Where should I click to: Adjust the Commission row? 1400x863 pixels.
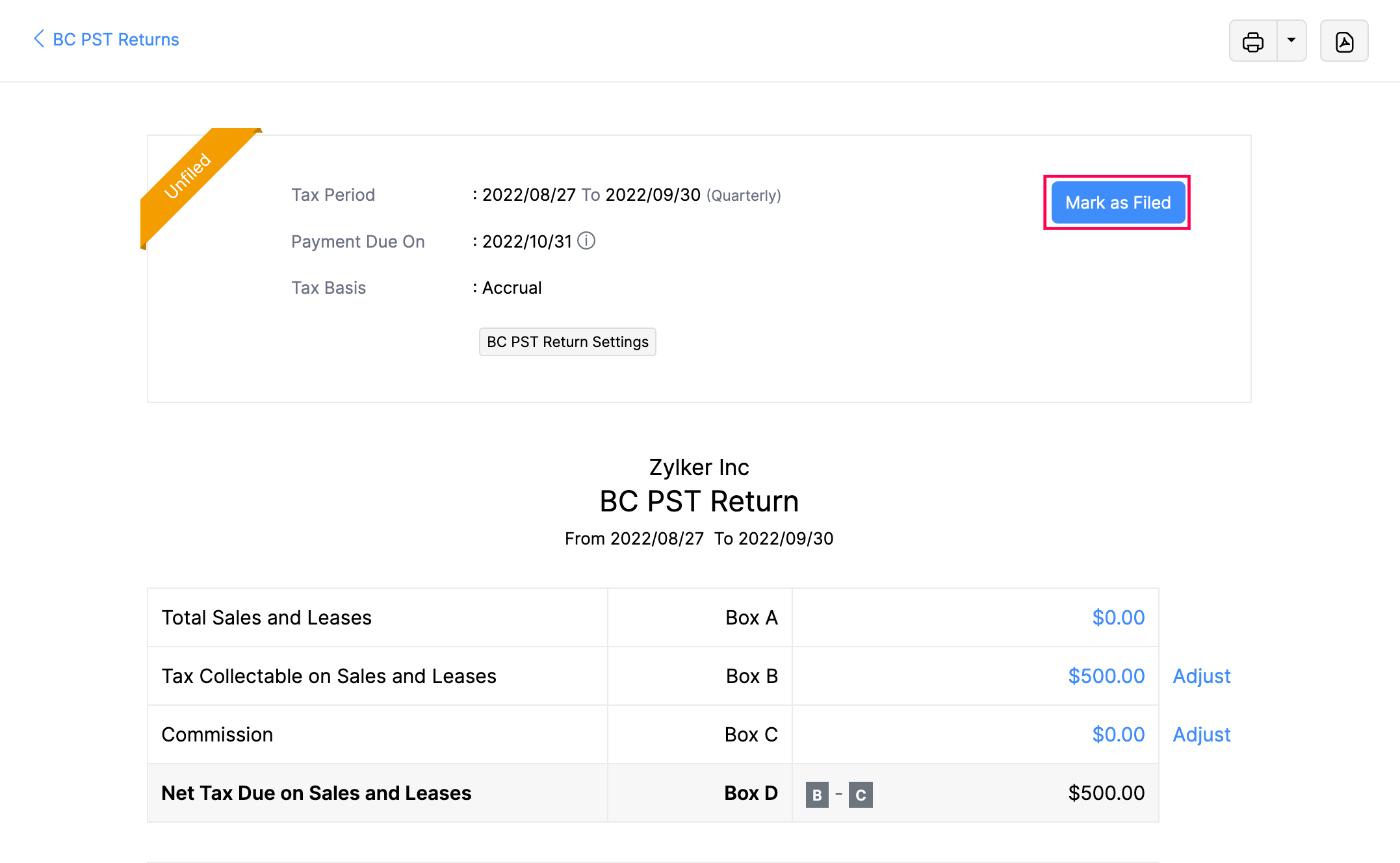click(1201, 734)
